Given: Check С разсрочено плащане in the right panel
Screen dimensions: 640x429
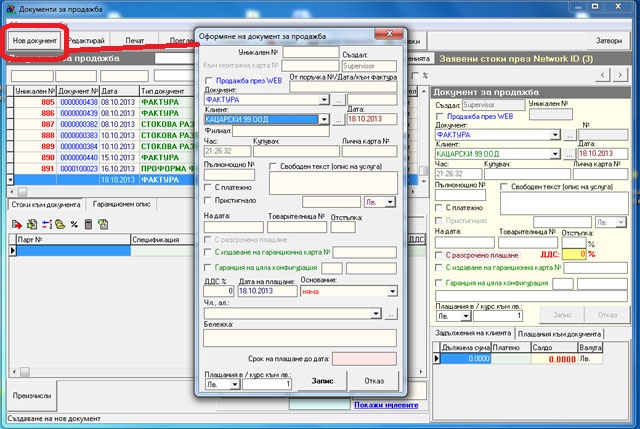Looking at the screenshot, I should coord(439,256).
